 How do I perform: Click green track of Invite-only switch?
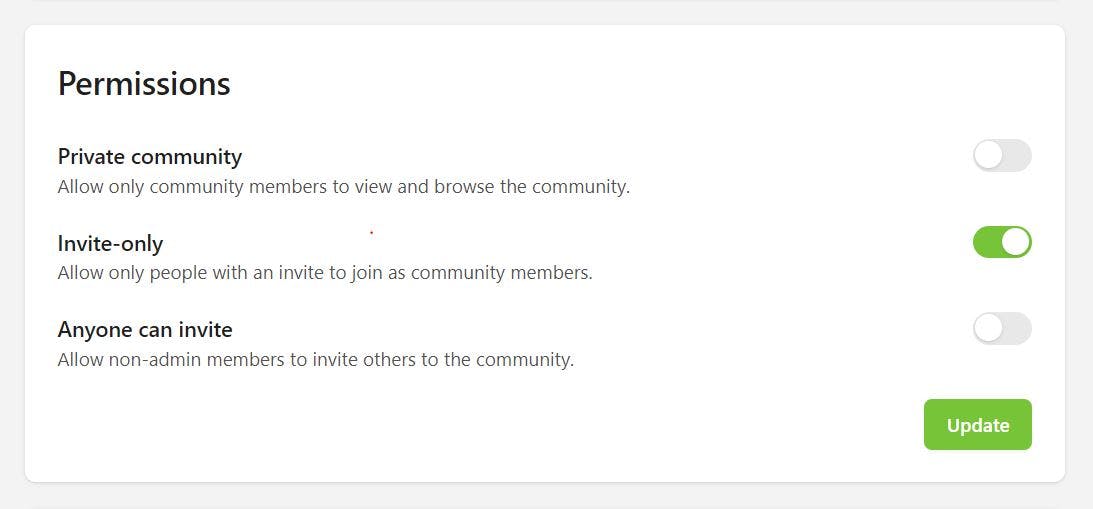click(x=987, y=242)
